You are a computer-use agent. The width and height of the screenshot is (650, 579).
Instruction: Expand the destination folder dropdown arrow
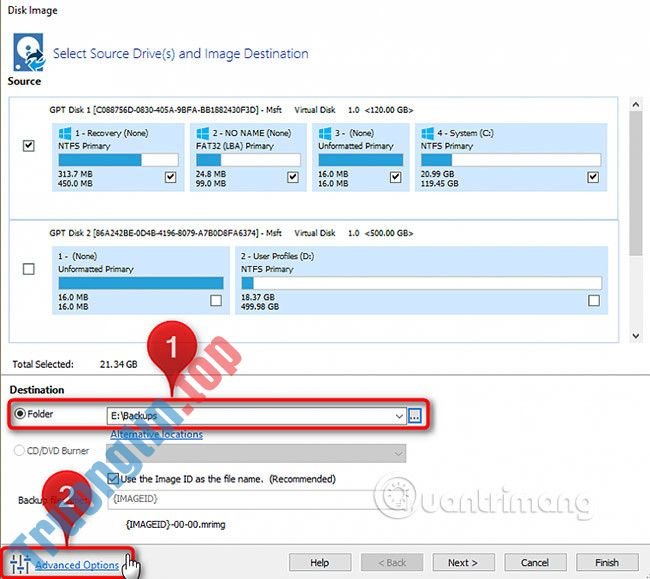399,416
